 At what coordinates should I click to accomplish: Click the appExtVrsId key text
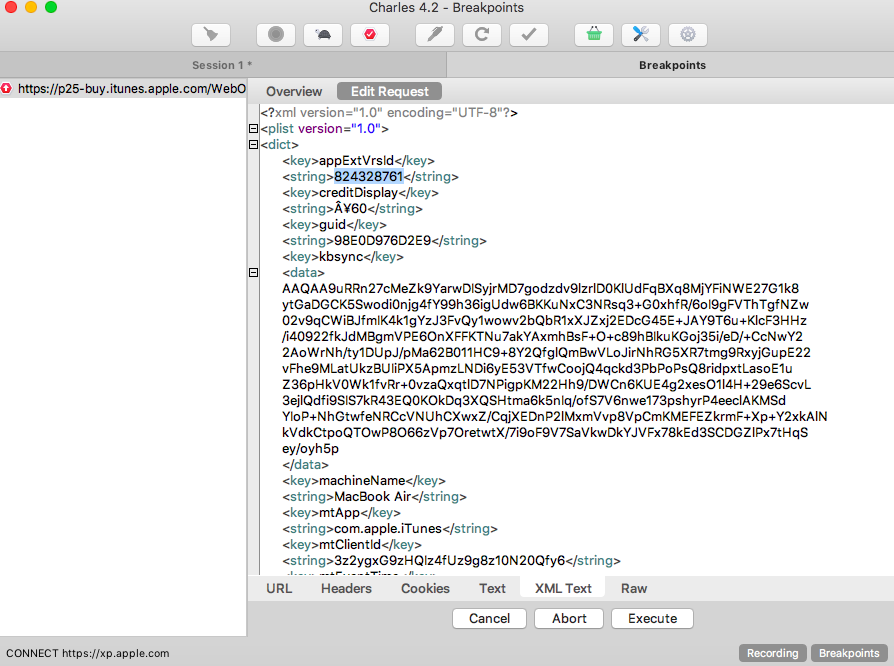pyautogui.click(x=356, y=161)
